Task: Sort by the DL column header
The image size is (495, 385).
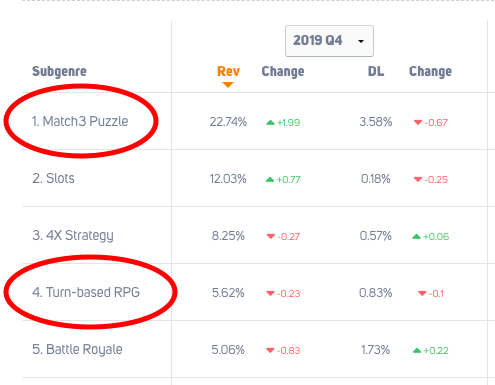Action: 376,71
